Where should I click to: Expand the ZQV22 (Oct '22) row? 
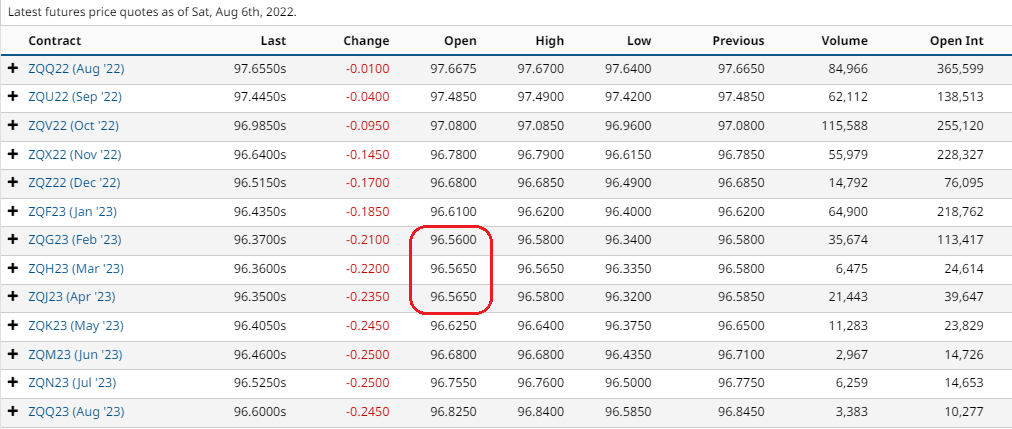(x=13, y=126)
